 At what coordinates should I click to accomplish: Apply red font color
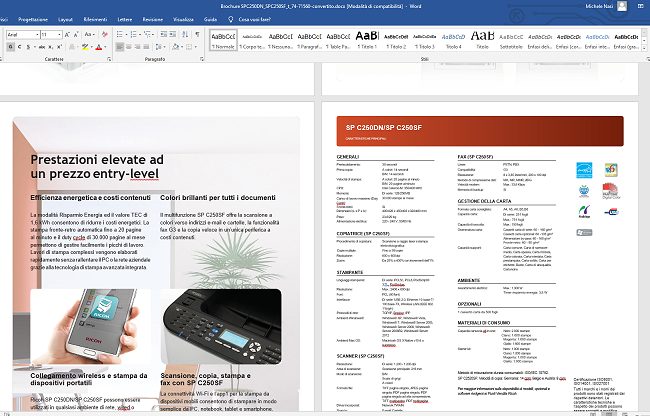click(99, 47)
